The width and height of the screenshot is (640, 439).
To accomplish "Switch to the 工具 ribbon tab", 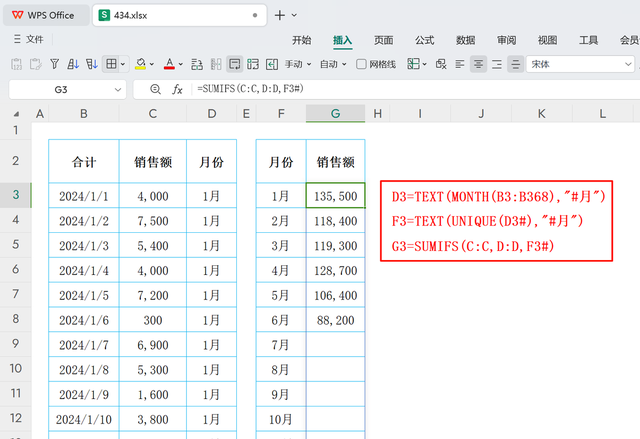I will point(589,40).
